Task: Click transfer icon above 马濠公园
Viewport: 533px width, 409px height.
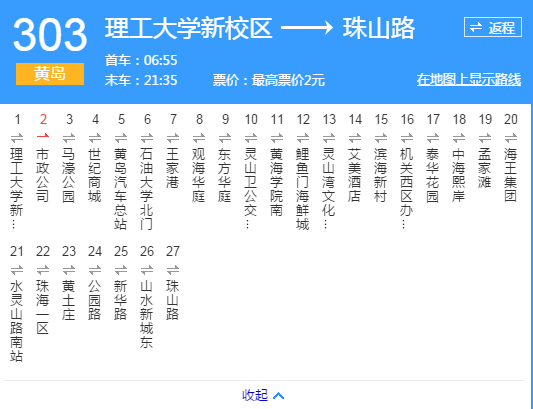Action: [x=69, y=138]
